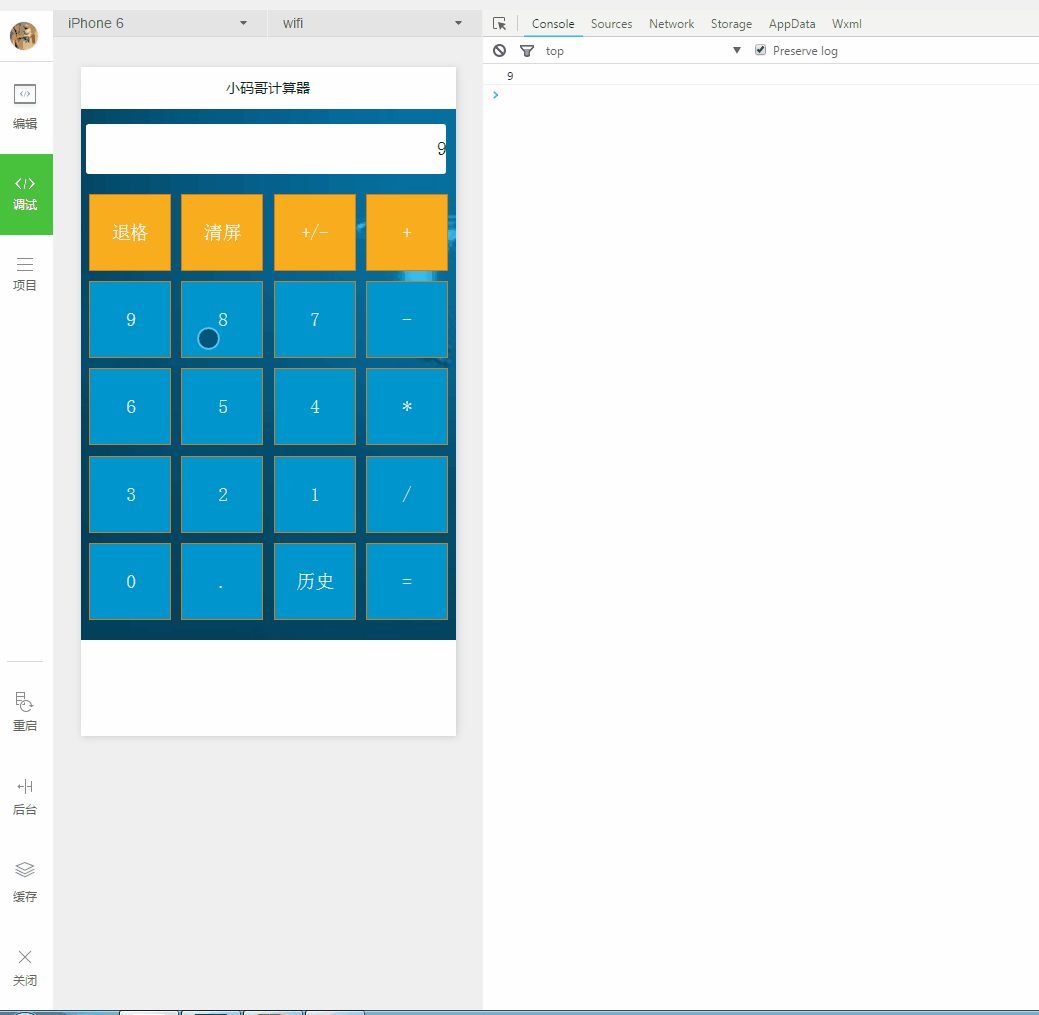
Task: Tap the multiply * key
Action: point(407,407)
